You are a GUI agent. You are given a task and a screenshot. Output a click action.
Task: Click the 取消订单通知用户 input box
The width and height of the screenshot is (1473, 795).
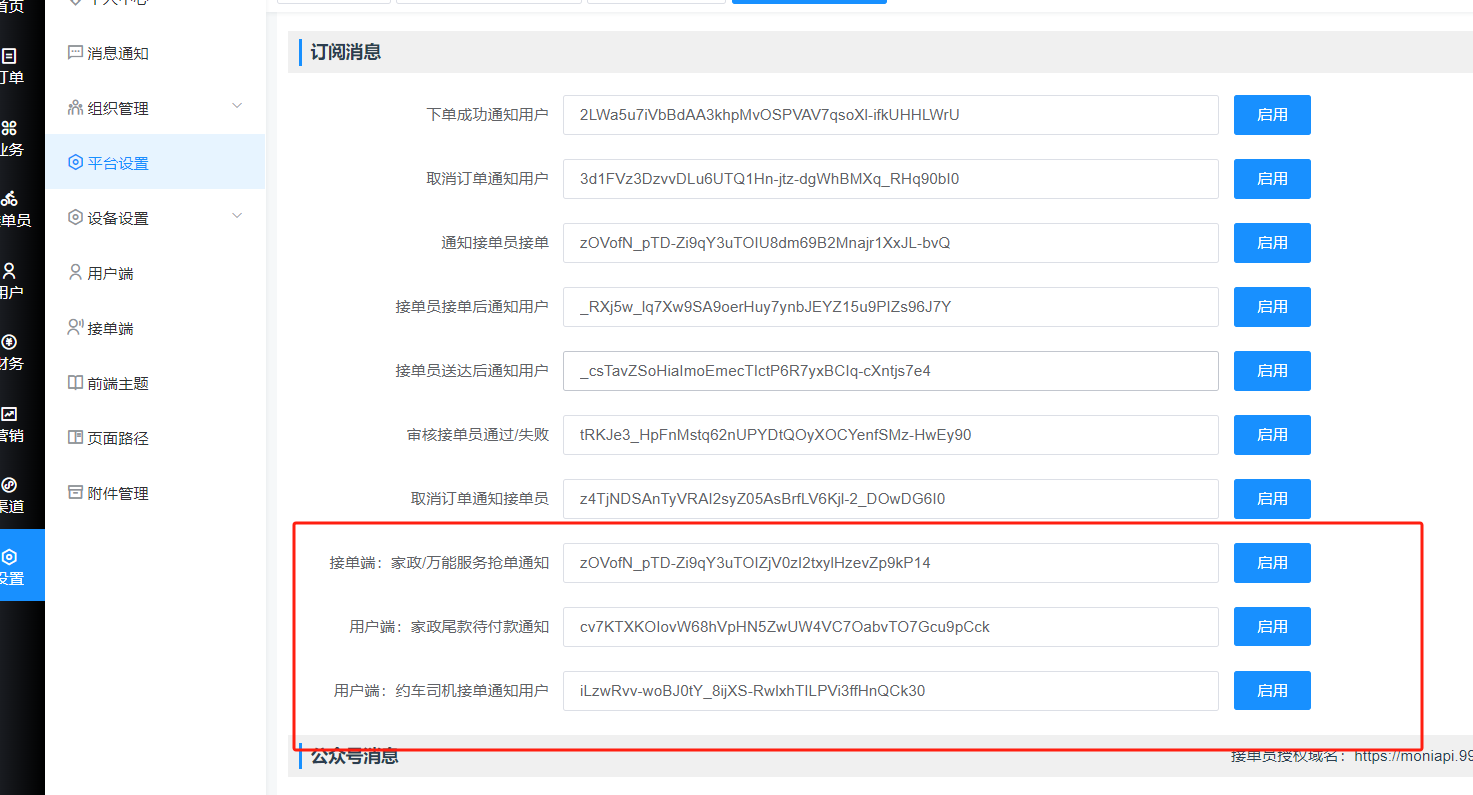coord(891,179)
